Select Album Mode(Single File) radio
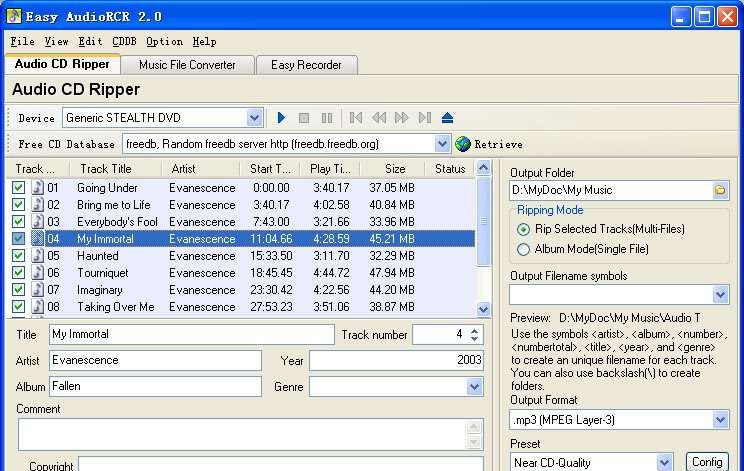This screenshot has width=744, height=471. coord(523,249)
